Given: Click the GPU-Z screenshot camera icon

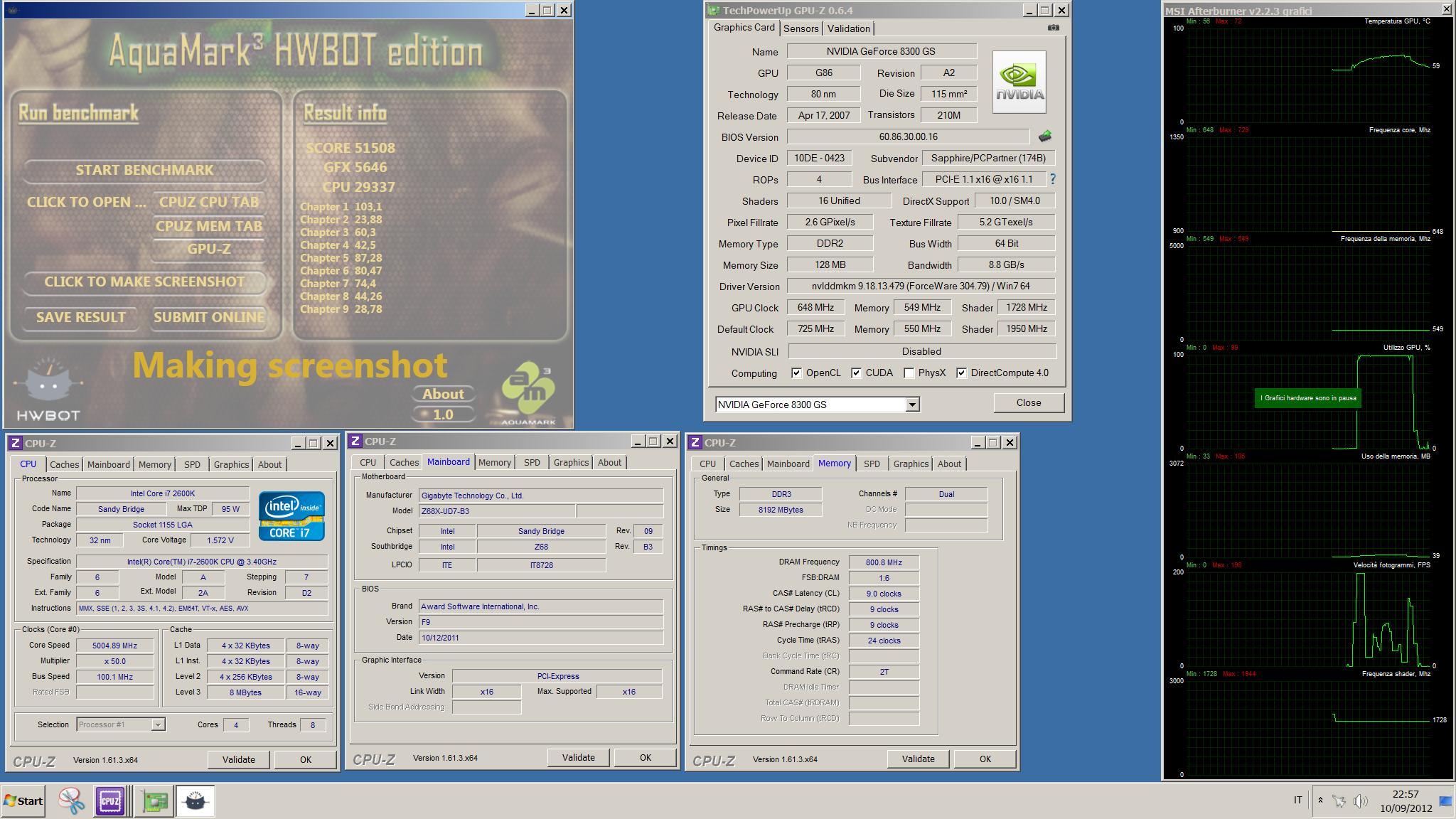Looking at the screenshot, I should click(x=1053, y=28).
